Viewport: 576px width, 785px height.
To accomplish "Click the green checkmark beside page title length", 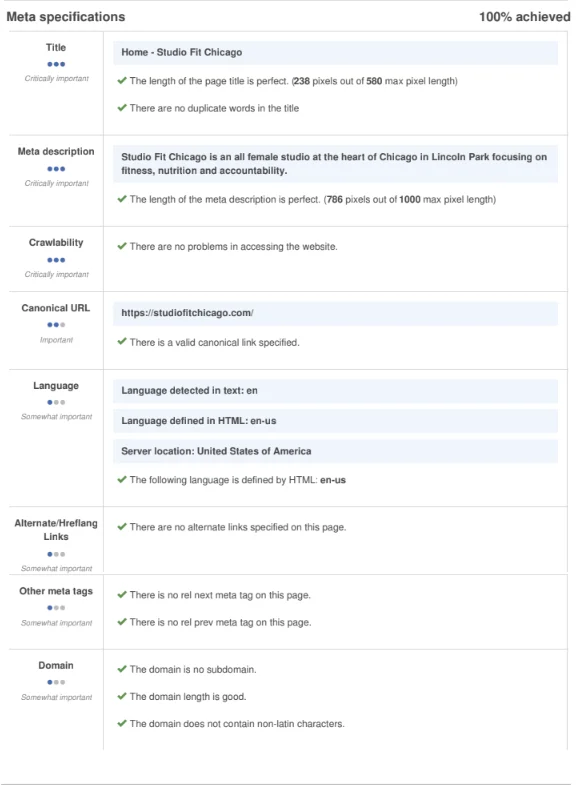I will [x=122, y=81].
